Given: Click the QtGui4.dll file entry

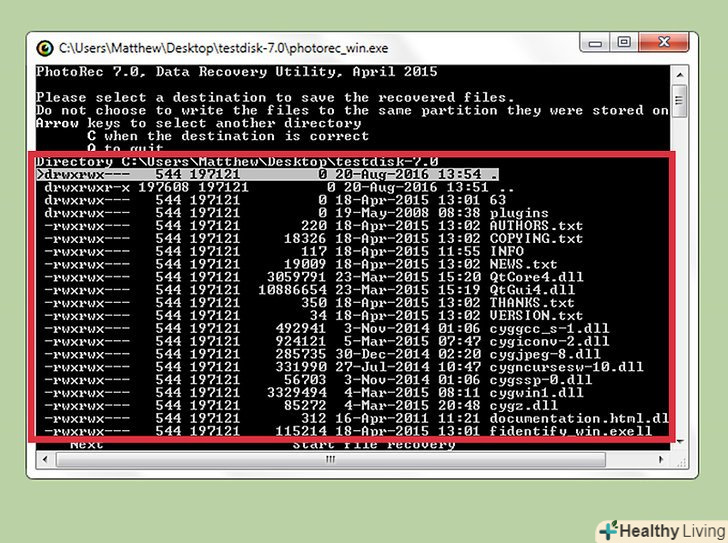Looking at the screenshot, I should point(310,291).
